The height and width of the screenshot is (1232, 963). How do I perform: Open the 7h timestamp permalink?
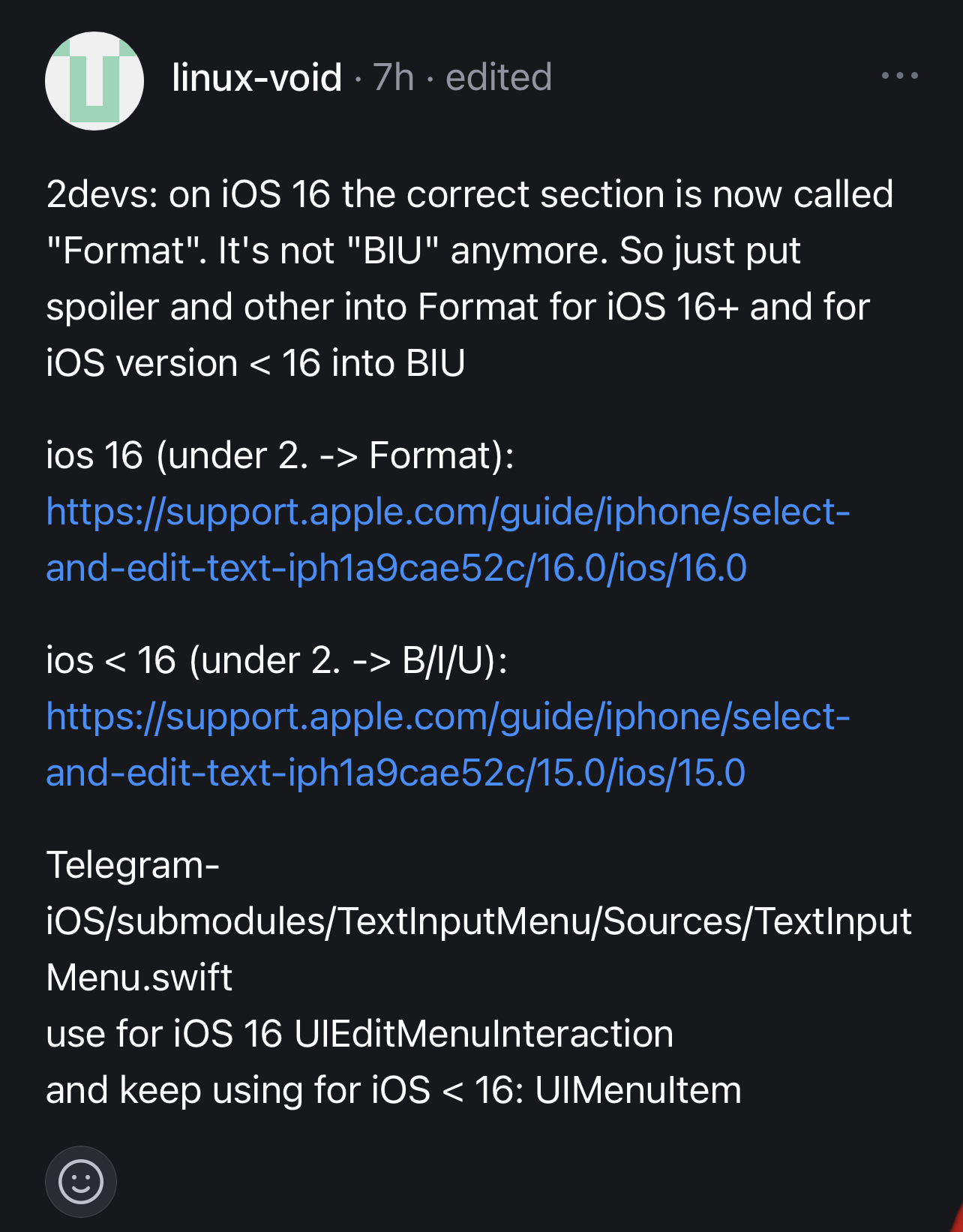tap(393, 77)
